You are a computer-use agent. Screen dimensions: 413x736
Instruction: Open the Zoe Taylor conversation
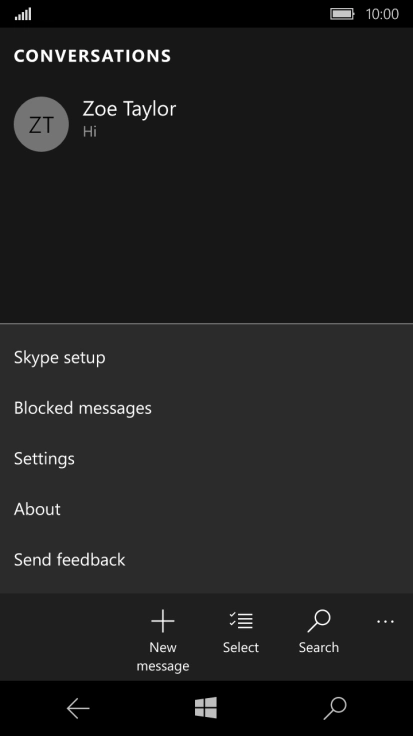tap(206, 124)
